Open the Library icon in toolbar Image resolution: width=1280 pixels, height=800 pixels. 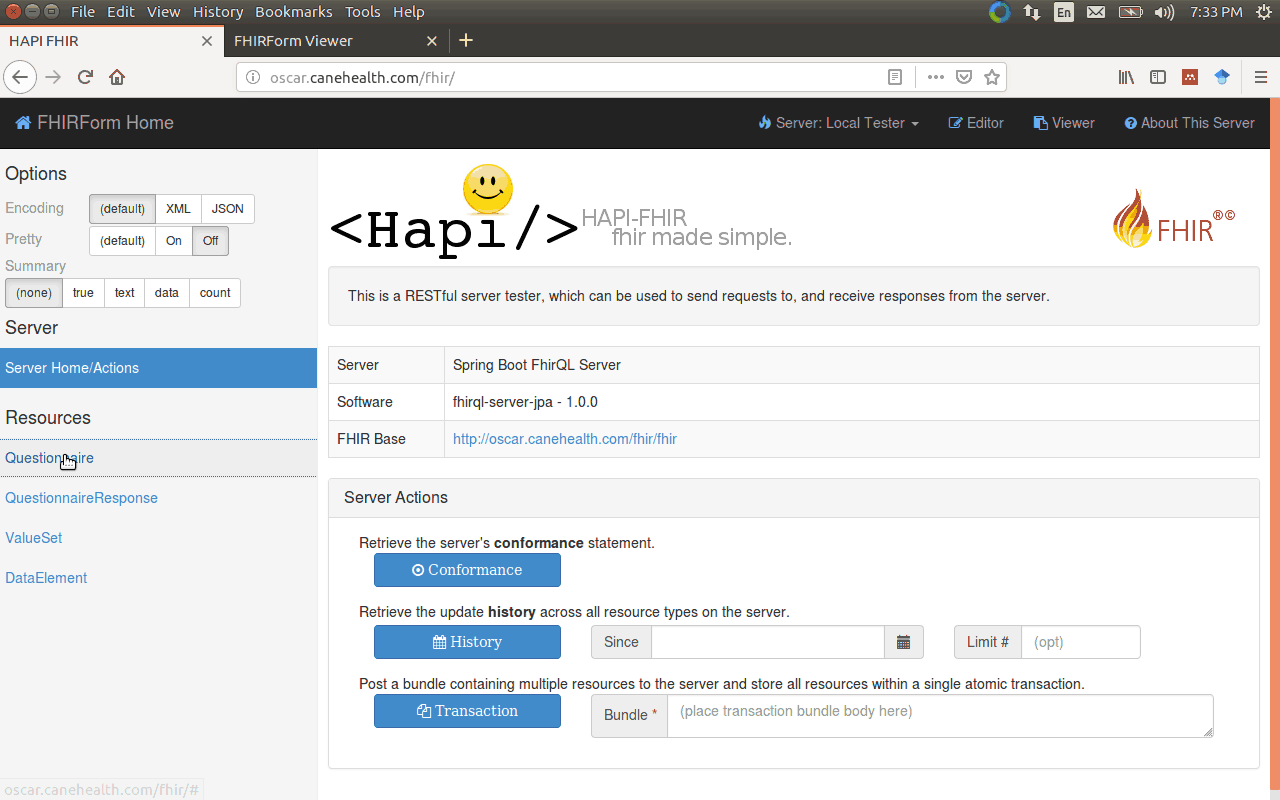click(x=1126, y=77)
